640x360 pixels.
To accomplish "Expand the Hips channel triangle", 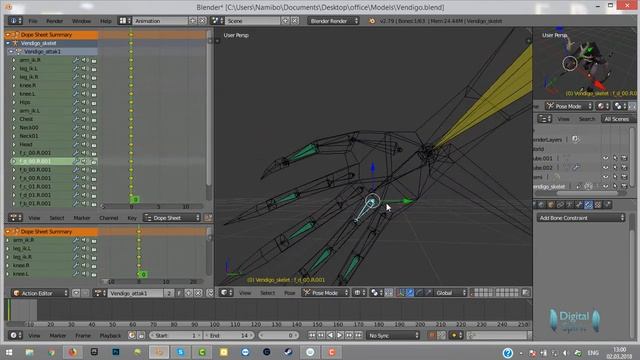I will tap(14, 102).
